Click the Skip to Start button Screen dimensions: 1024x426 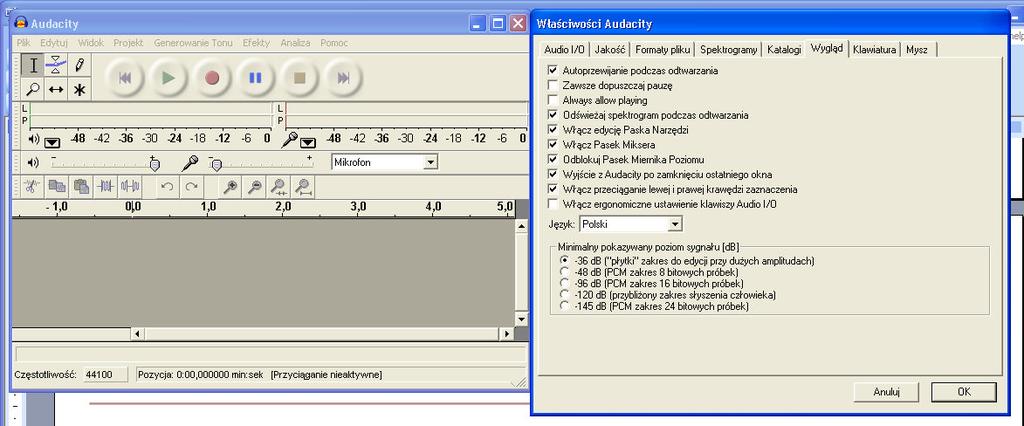click(125, 78)
